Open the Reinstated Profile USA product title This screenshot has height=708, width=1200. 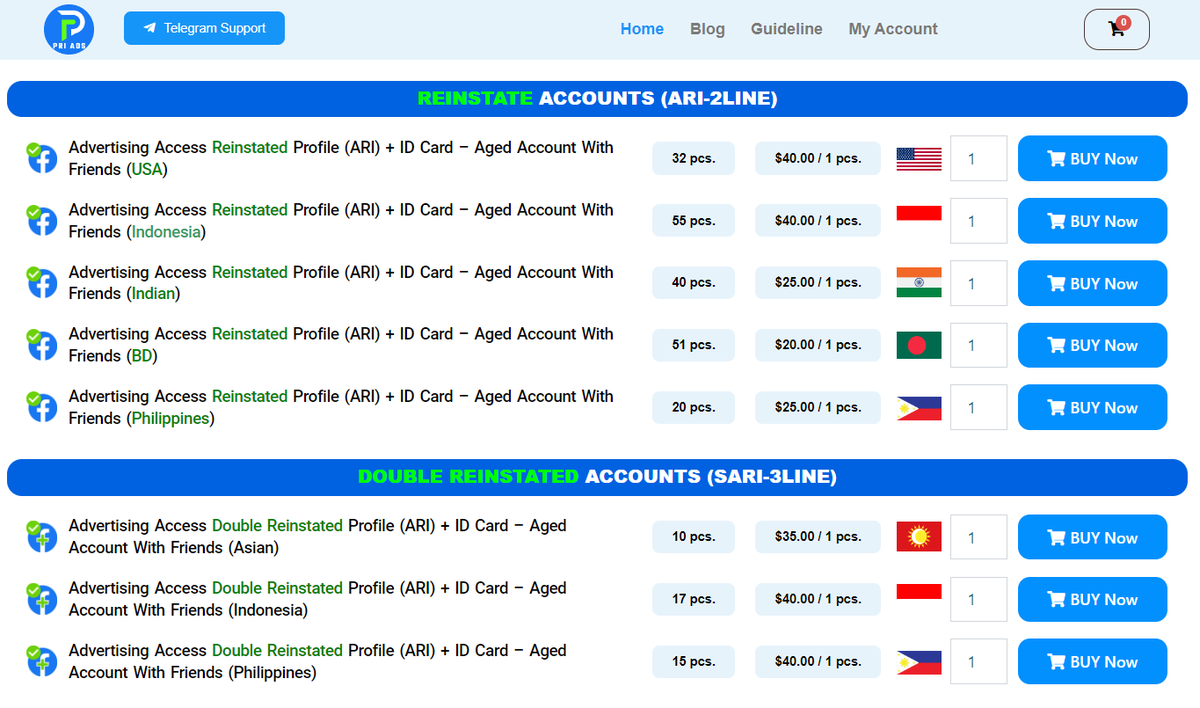[x=341, y=158]
